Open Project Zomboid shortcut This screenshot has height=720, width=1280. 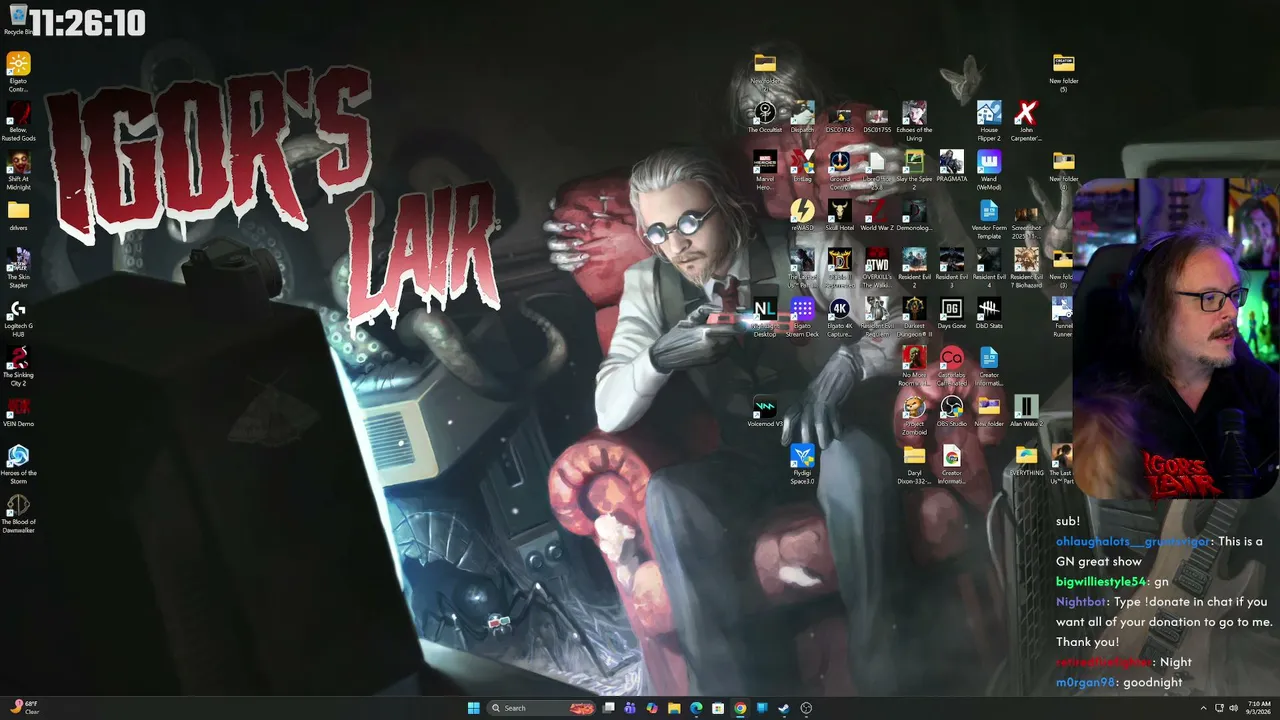[x=914, y=415]
